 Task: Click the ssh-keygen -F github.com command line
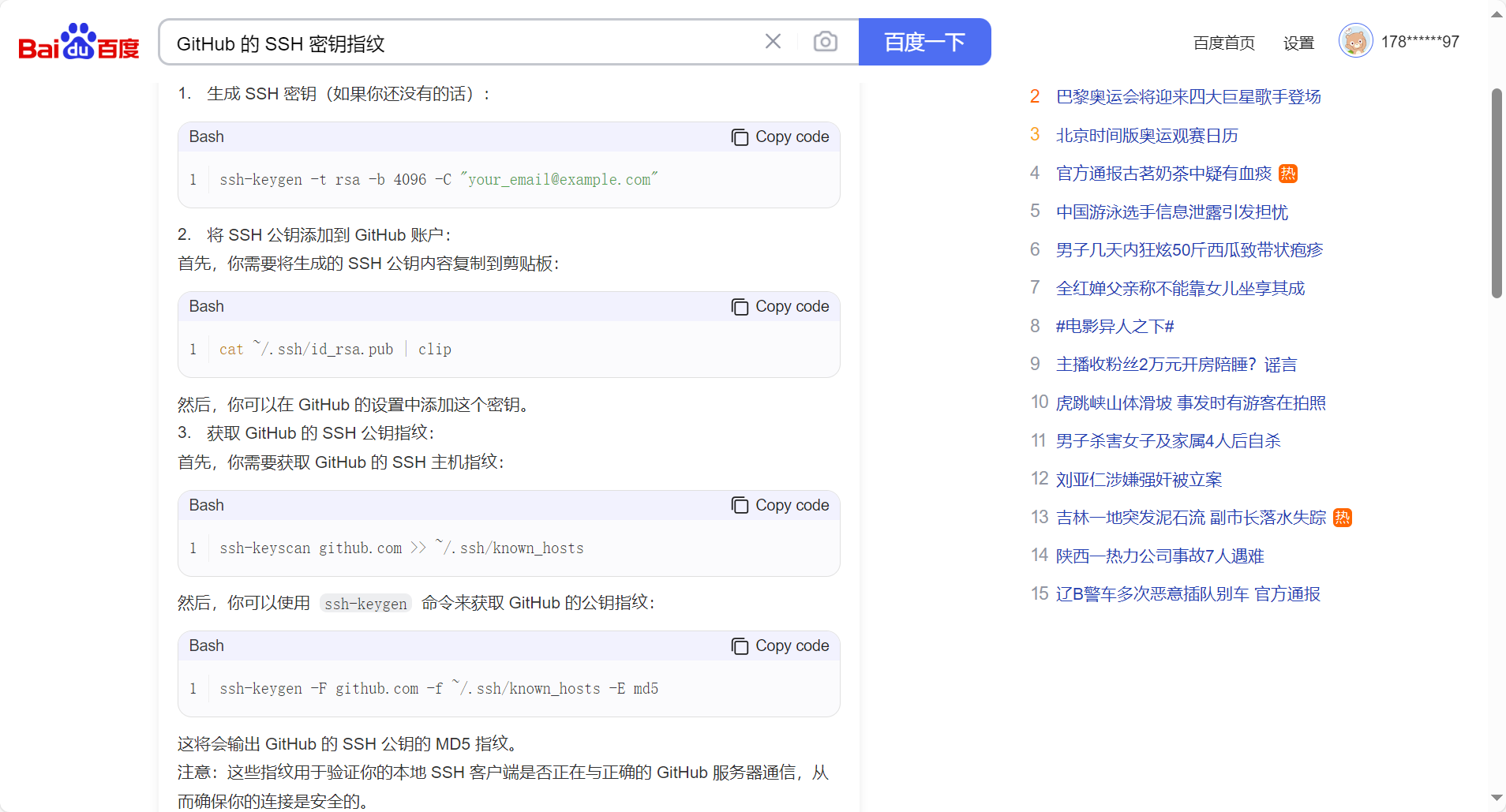439,688
